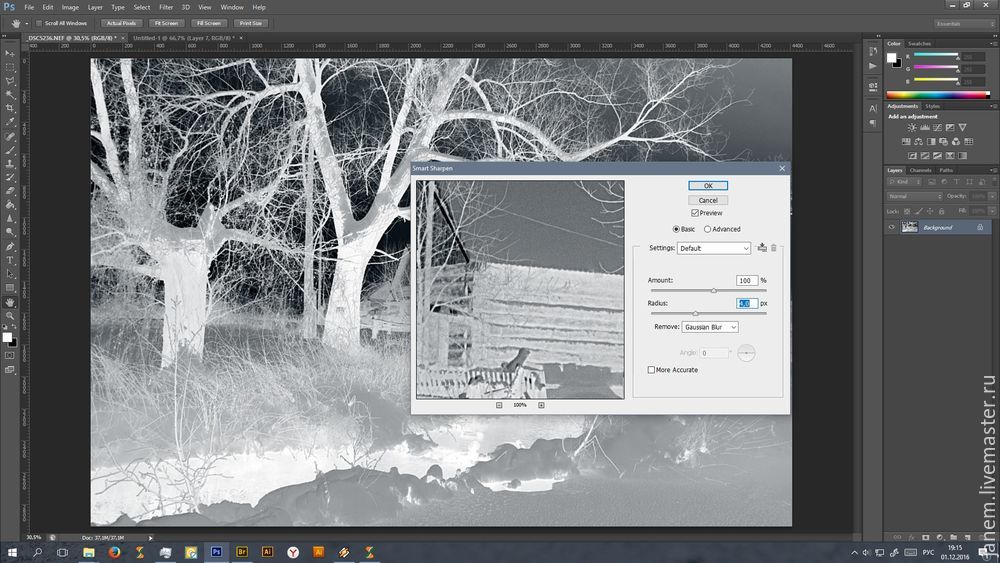This screenshot has width=1000, height=563.
Task: Click the Zoom out minus button under preview
Action: 498,405
